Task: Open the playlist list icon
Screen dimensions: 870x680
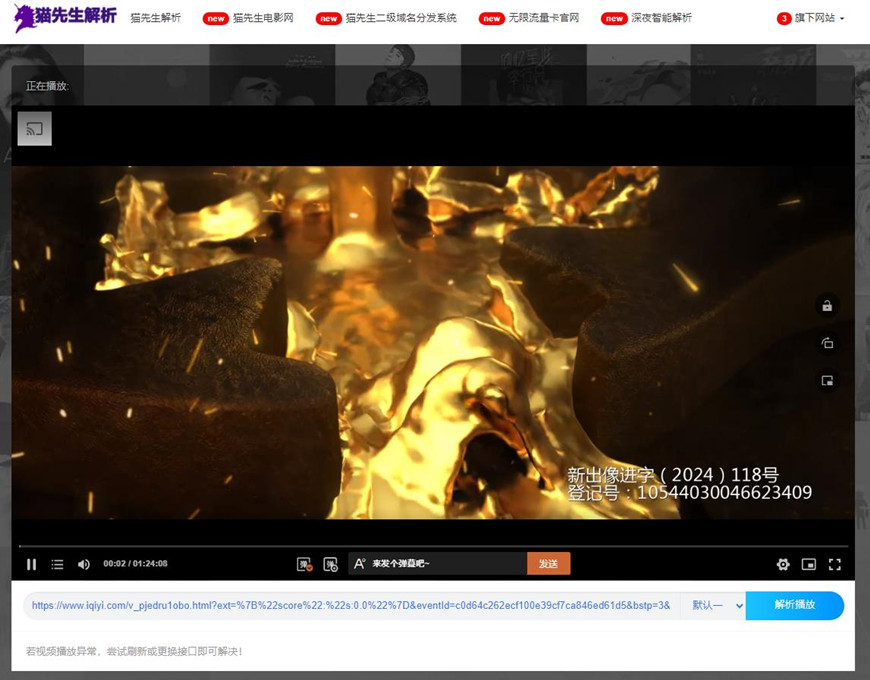Action: [57, 564]
